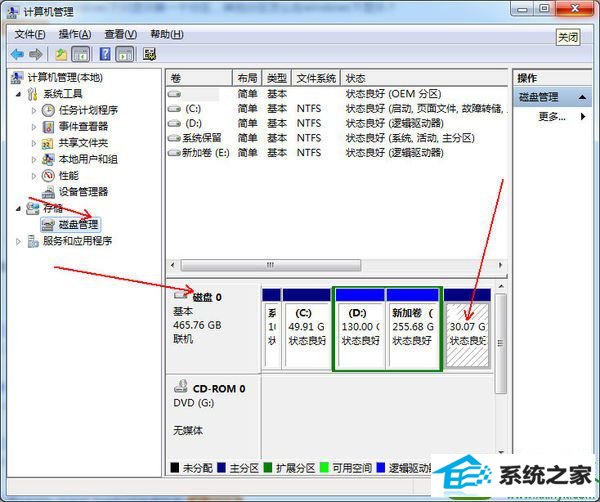600x502 pixels.
Task: Collapse the 存储 tree node
Action: (x=18, y=209)
